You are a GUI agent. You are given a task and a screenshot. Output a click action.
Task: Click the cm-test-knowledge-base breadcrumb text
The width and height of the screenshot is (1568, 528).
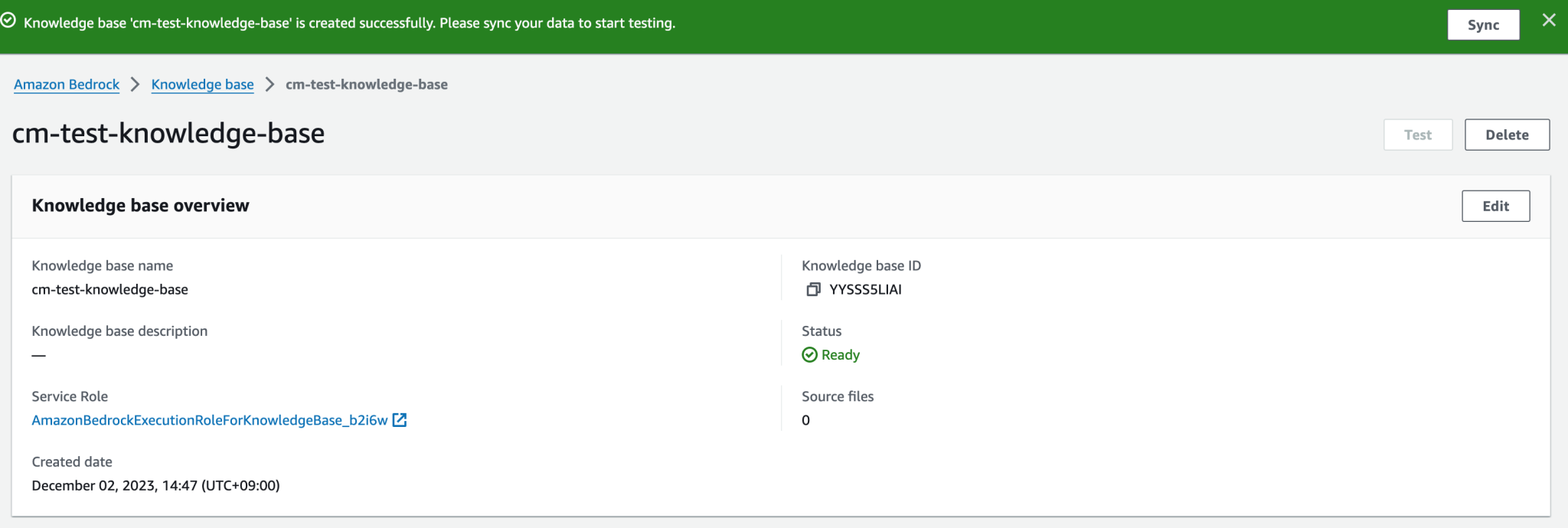point(366,84)
